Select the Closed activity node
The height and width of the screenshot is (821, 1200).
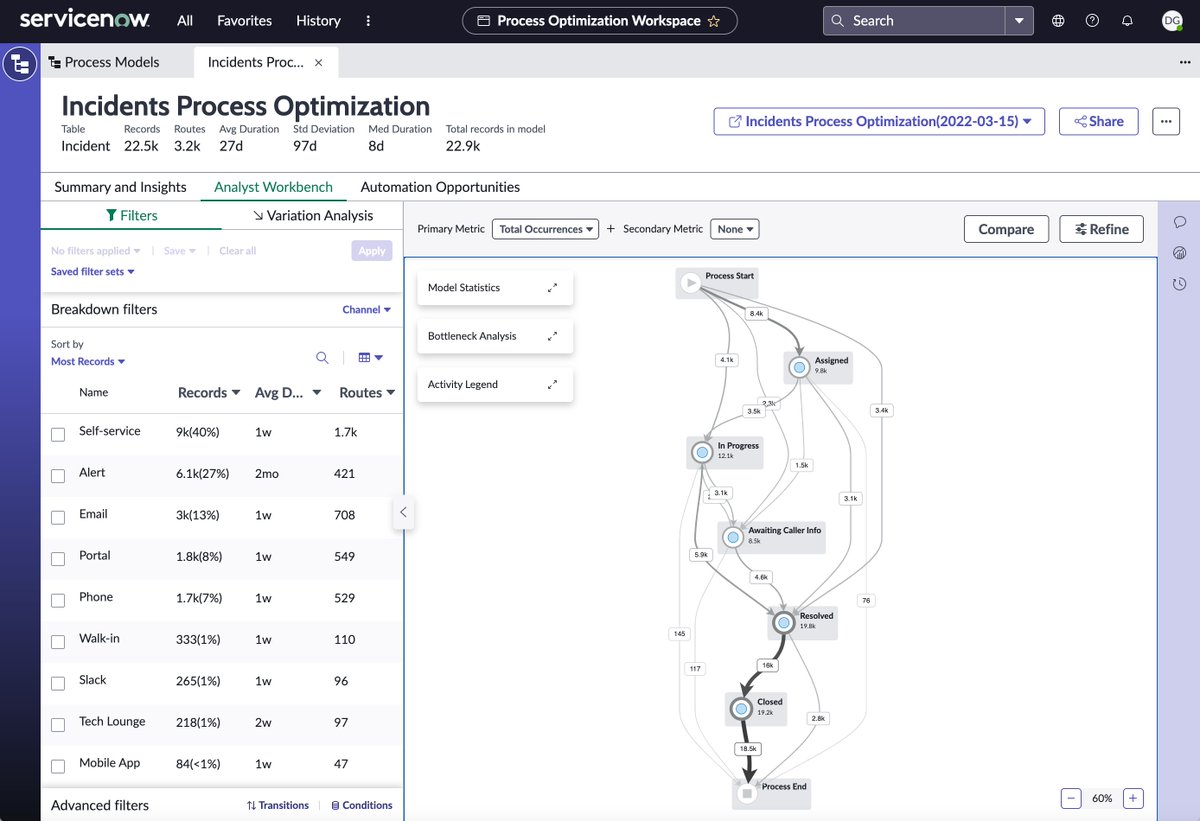756,708
